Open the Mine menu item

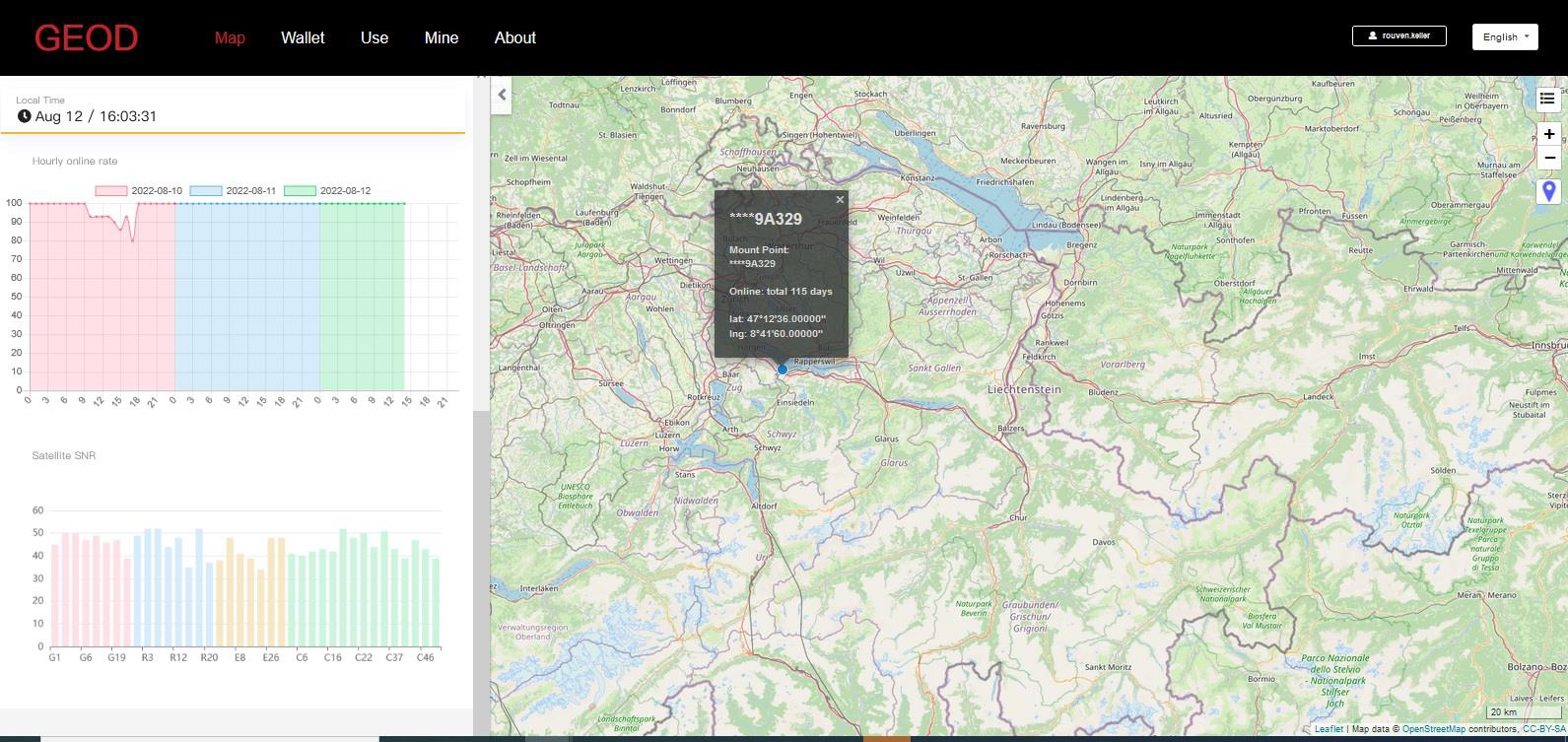tap(441, 37)
